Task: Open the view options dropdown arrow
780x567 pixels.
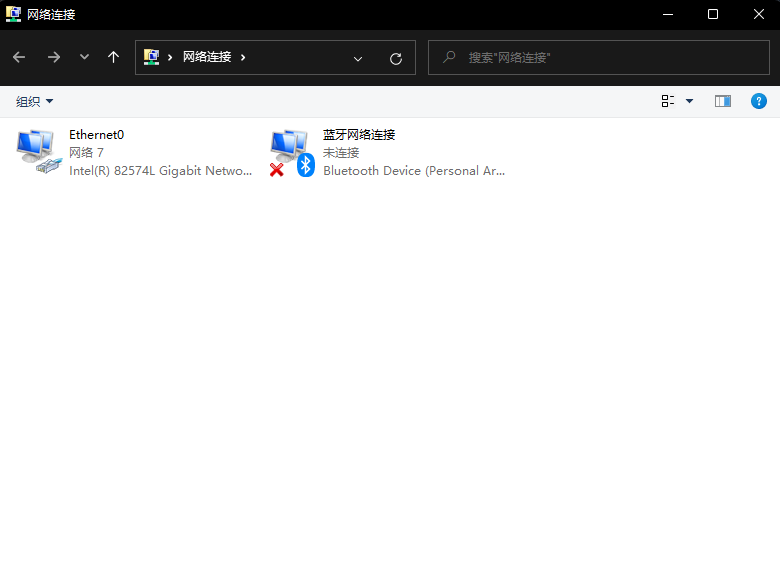Action: tap(689, 101)
